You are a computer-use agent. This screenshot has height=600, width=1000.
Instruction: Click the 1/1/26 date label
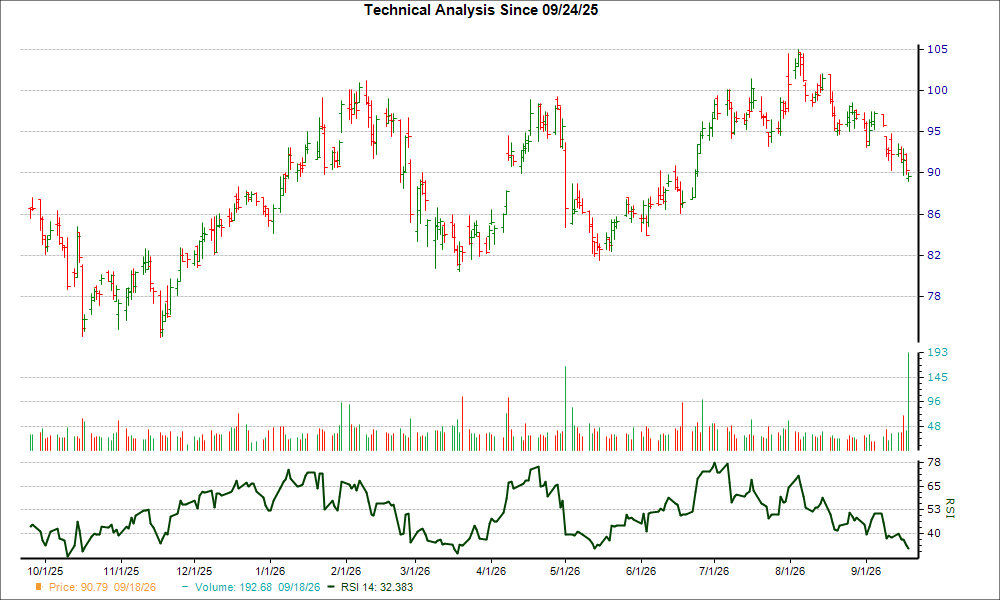[x=270, y=571]
